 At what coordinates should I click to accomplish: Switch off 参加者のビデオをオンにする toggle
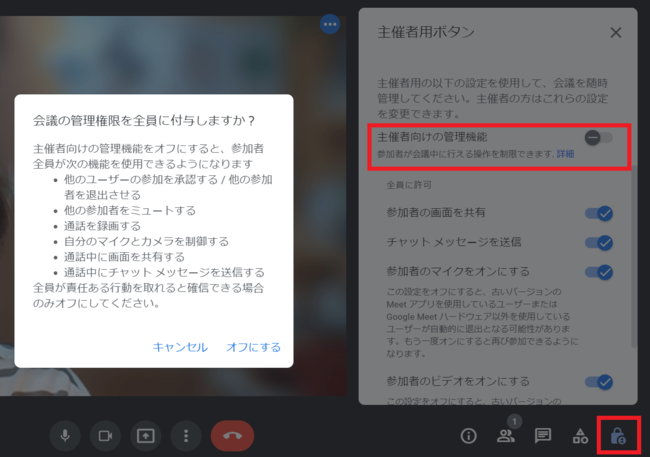click(x=599, y=381)
